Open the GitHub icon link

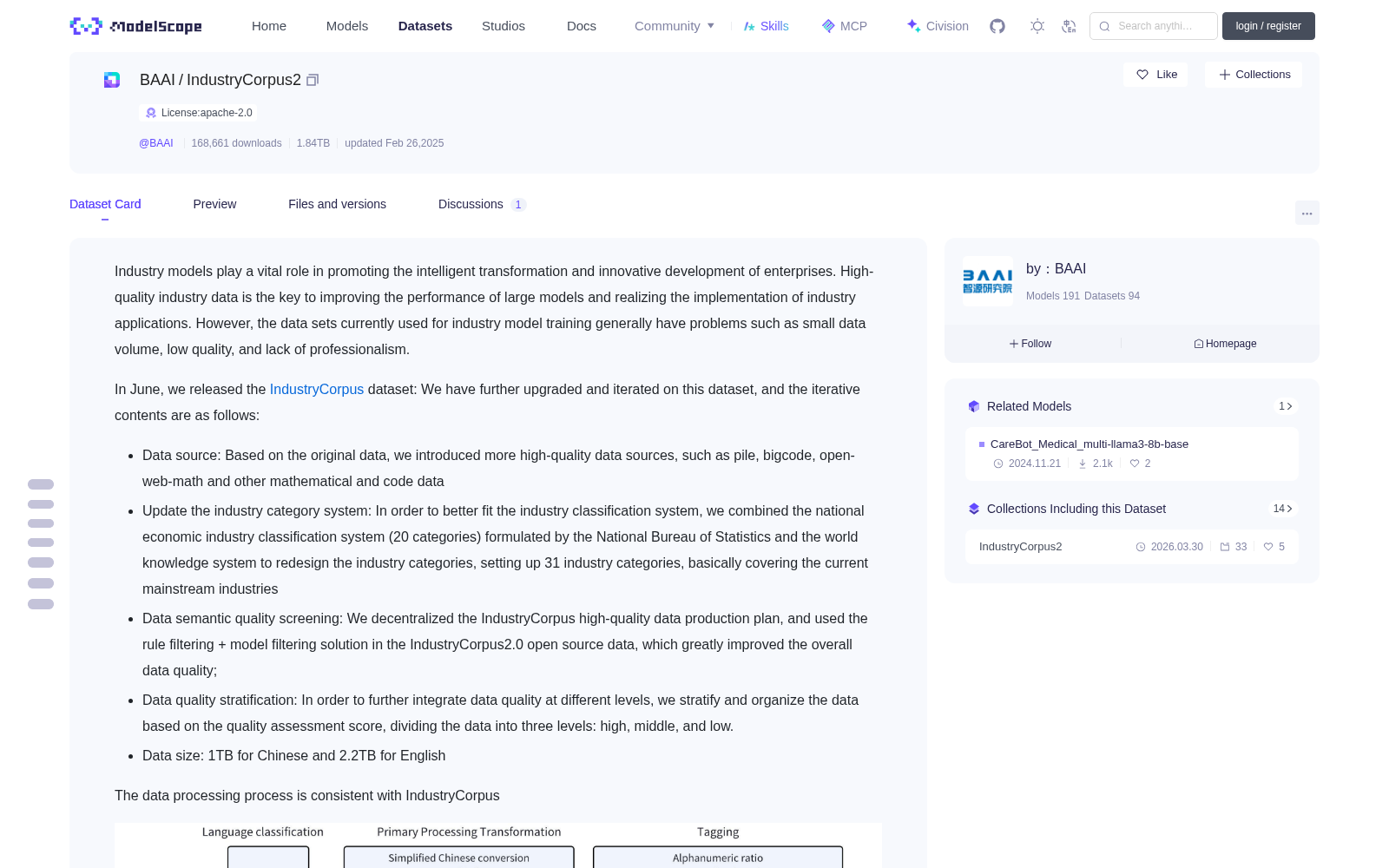pyautogui.click(x=997, y=26)
